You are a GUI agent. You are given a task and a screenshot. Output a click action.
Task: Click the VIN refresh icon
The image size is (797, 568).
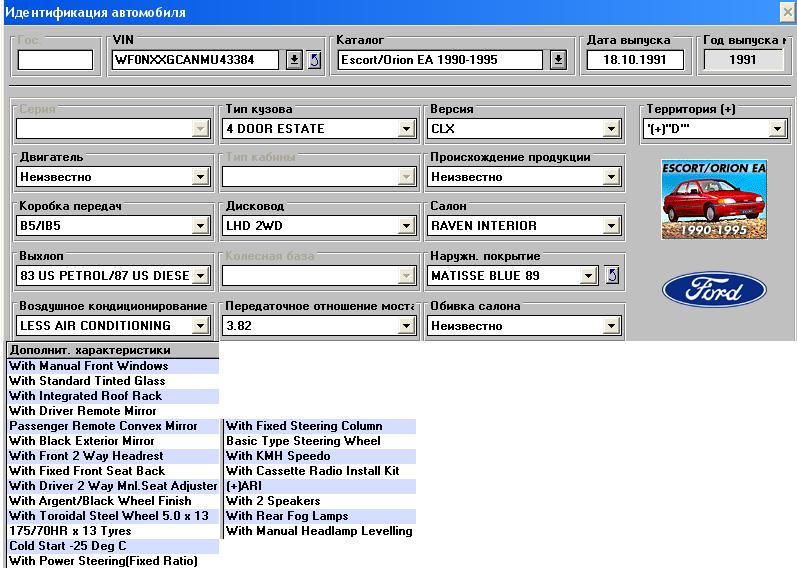coord(315,60)
